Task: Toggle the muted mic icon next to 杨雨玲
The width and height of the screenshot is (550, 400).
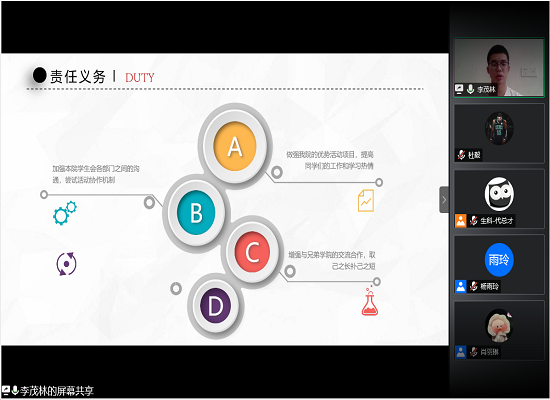Action: [474, 286]
